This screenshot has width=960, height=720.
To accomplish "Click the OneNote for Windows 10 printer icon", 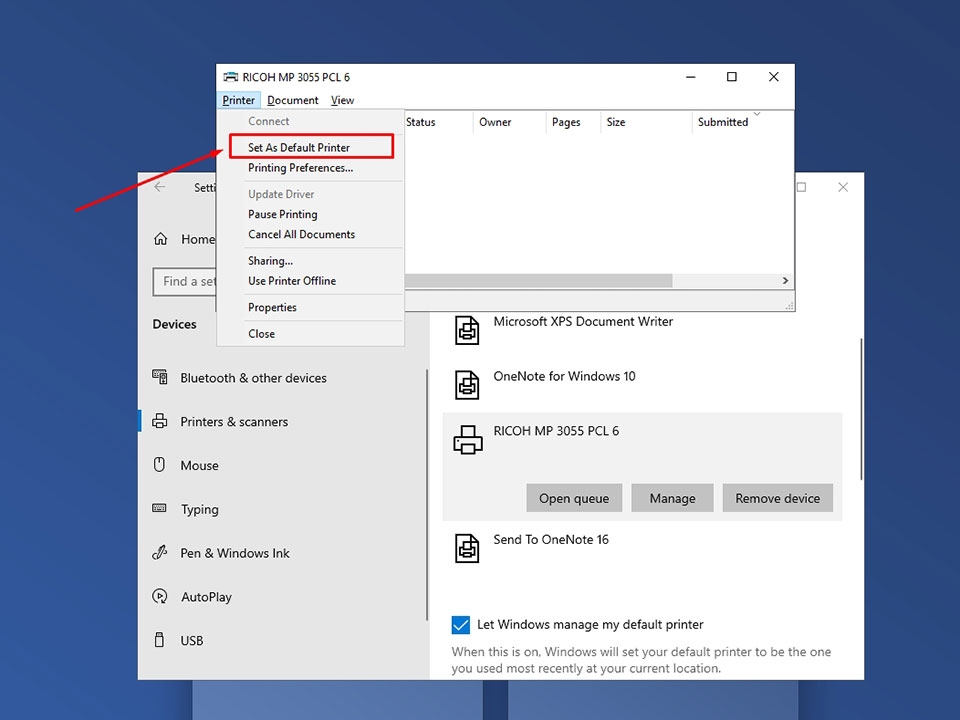I will [x=467, y=385].
